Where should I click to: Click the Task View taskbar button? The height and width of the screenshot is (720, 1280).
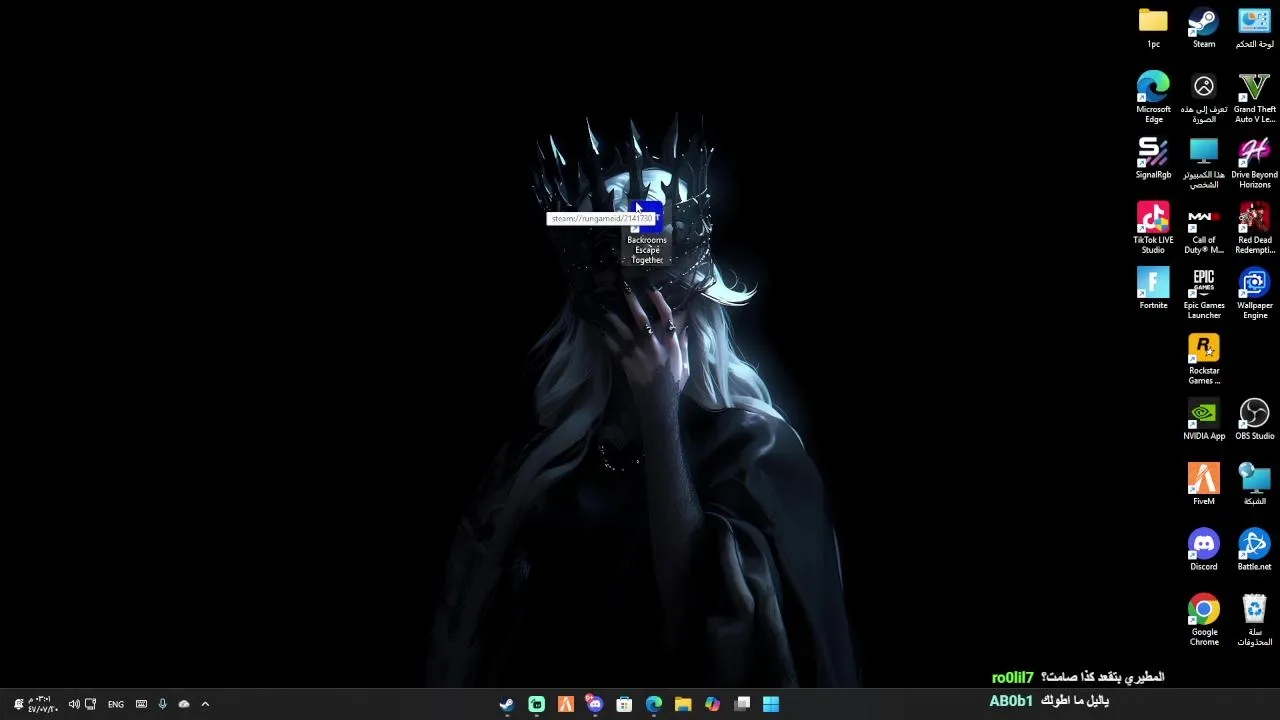pos(742,704)
